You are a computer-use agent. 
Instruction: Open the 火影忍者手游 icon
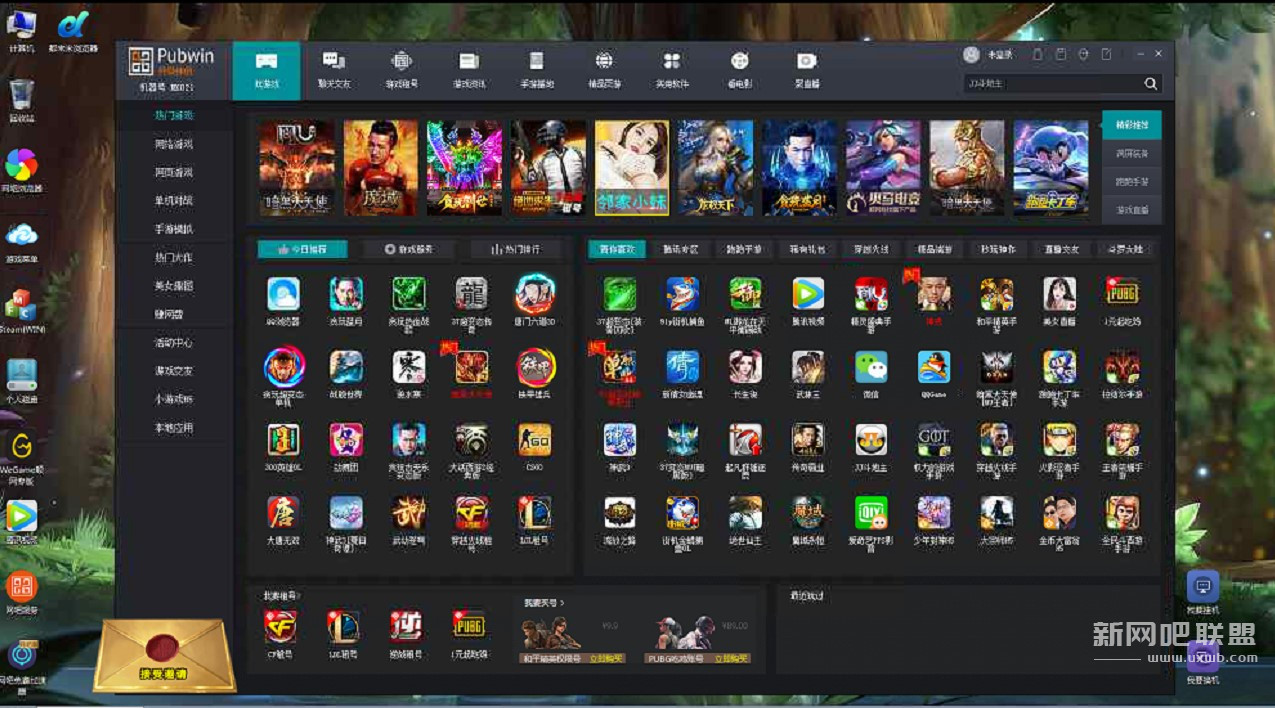pos(1059,440)
